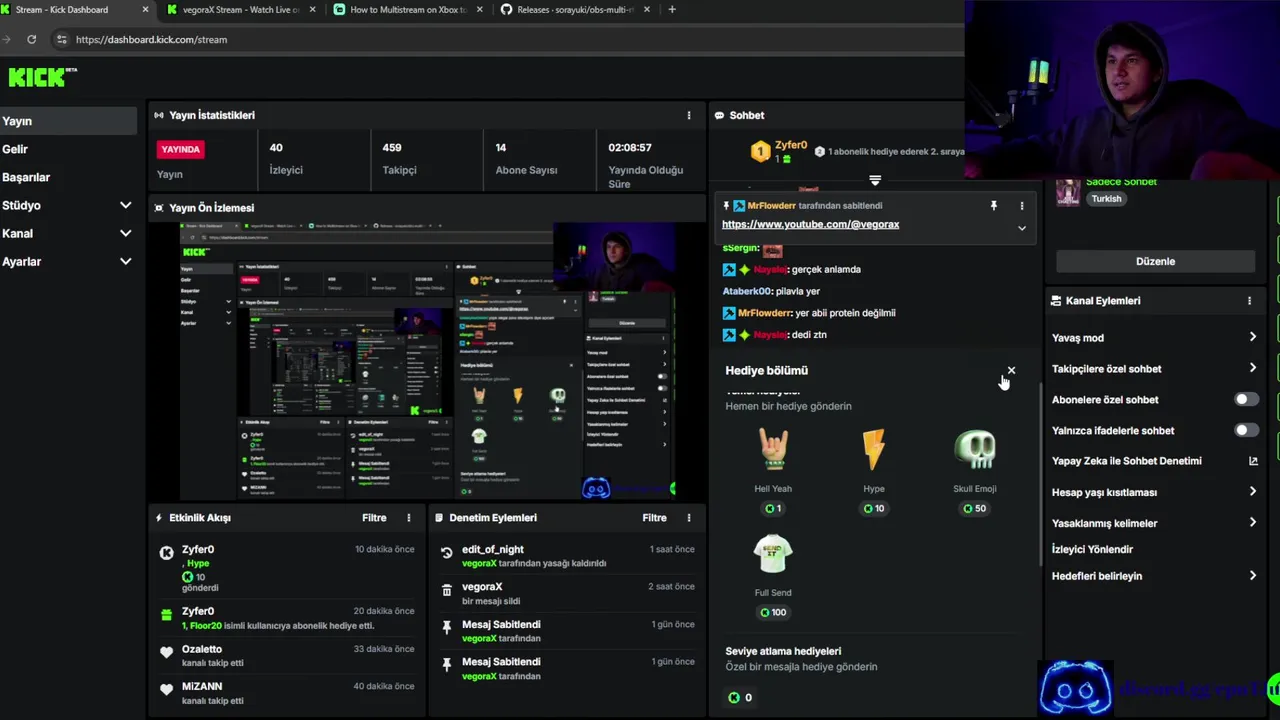Screen dimensions: 1280x720
Task: Click Ataberk00 username in chat
Action: coord(747,291)
